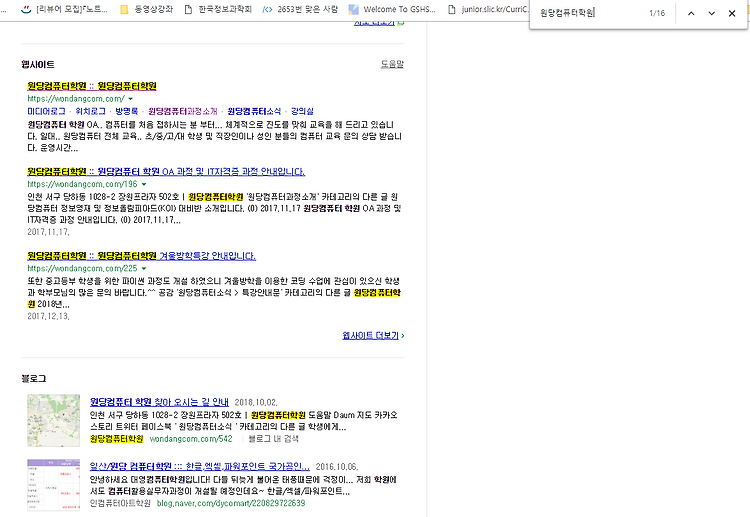Open blog post 일산/원당 컴퓨터학원 한글,엑셀,파워포인트
The width and height of the screenshot is (750, 517).
[x=200, y=466]
